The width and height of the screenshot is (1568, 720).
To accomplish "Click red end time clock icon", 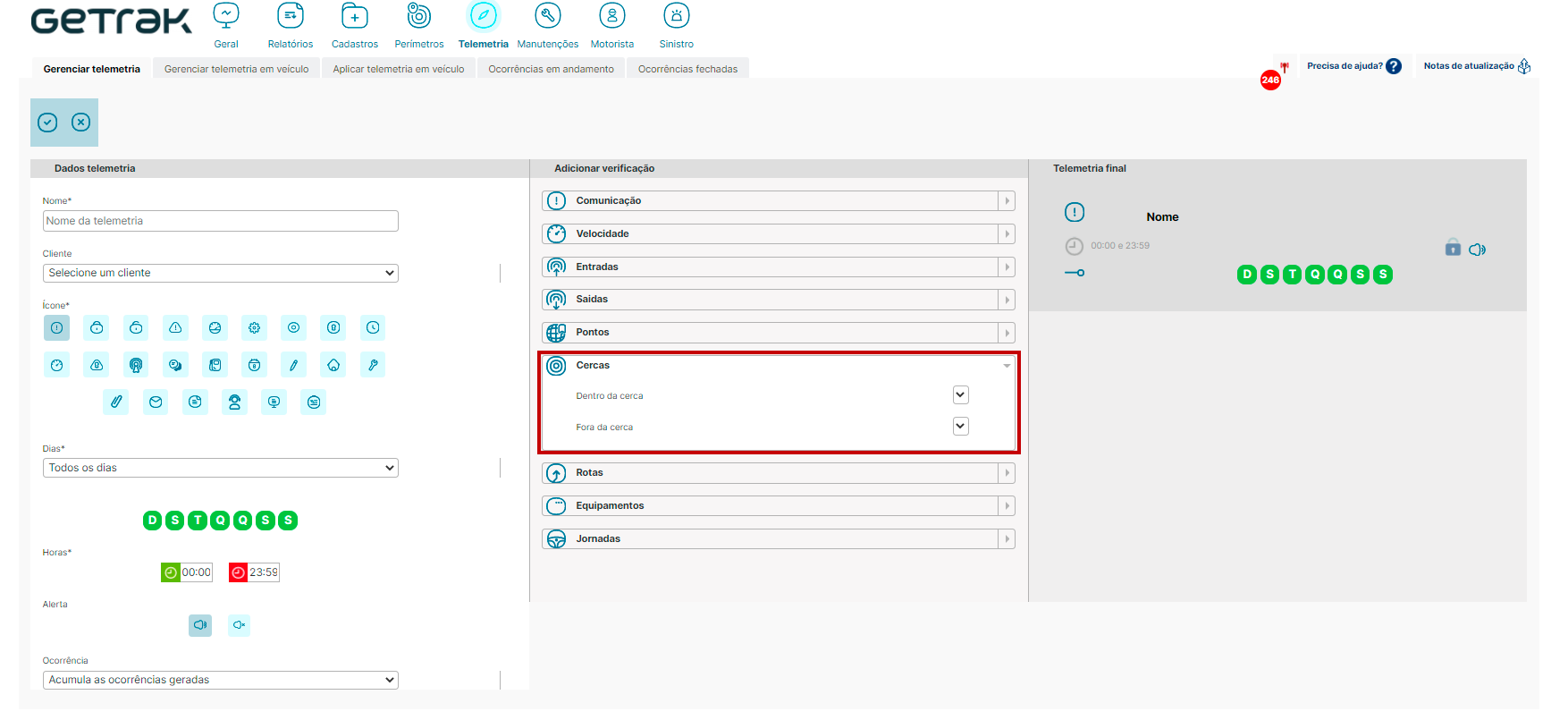I will (x=238, y=572).
